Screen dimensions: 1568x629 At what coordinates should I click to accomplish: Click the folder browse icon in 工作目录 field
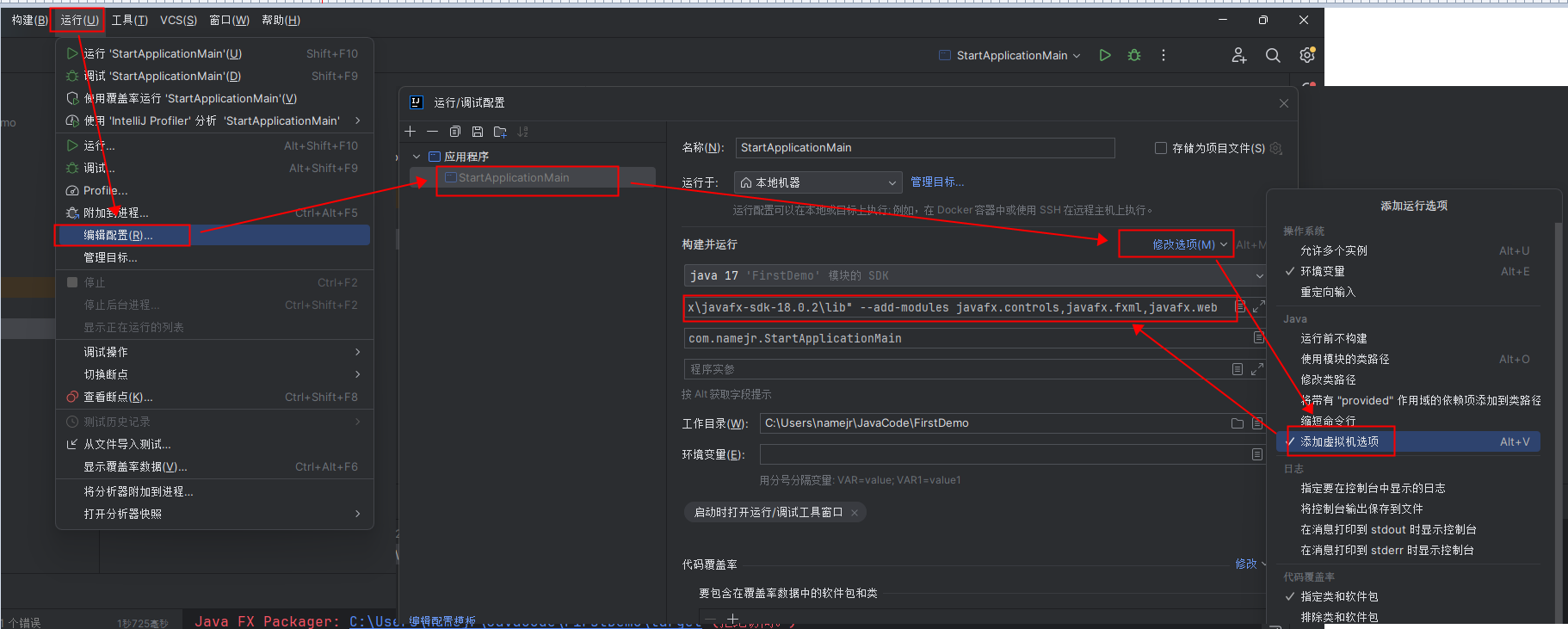pyautogui.click(x=1238, y=423)
